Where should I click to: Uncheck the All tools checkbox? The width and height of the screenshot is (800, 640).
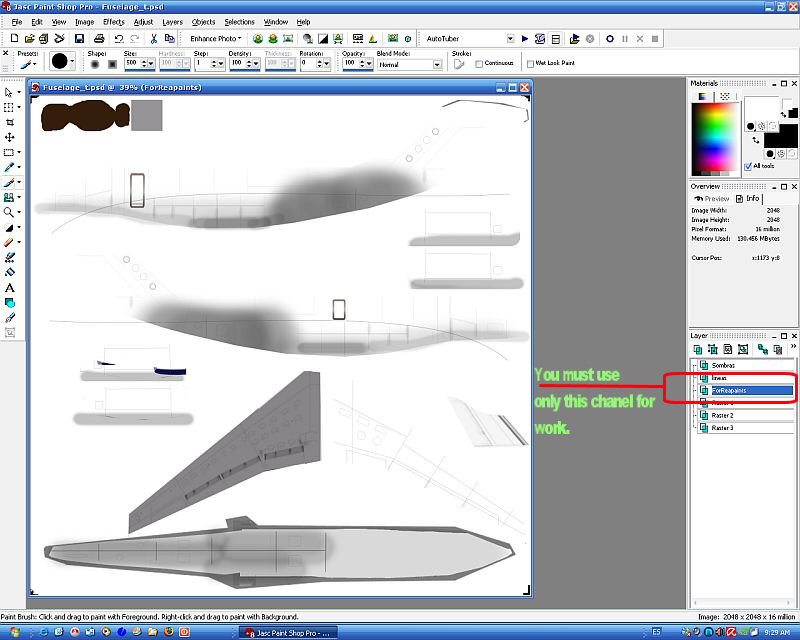[750, 166]
